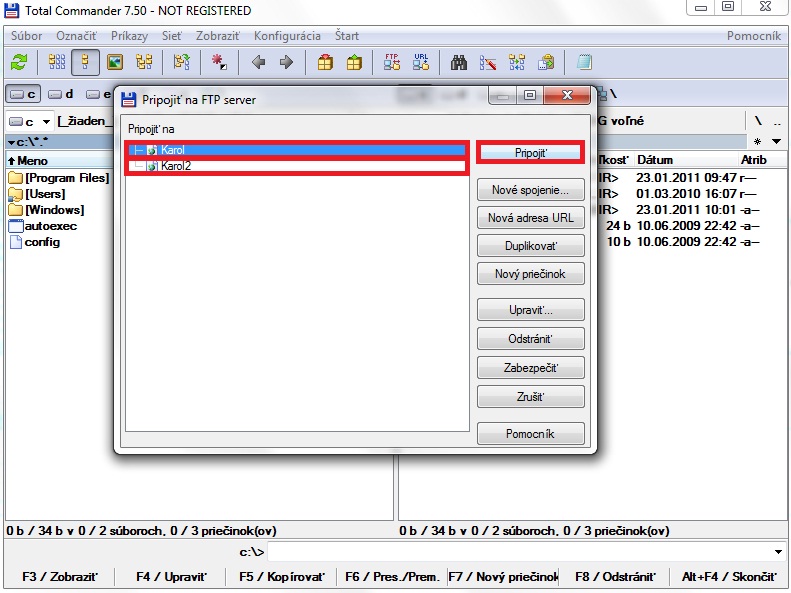Select the Karol FTP connection
The width and height of the screenshot is (791, 593).
pyautogui.click(x=297, y=150)
